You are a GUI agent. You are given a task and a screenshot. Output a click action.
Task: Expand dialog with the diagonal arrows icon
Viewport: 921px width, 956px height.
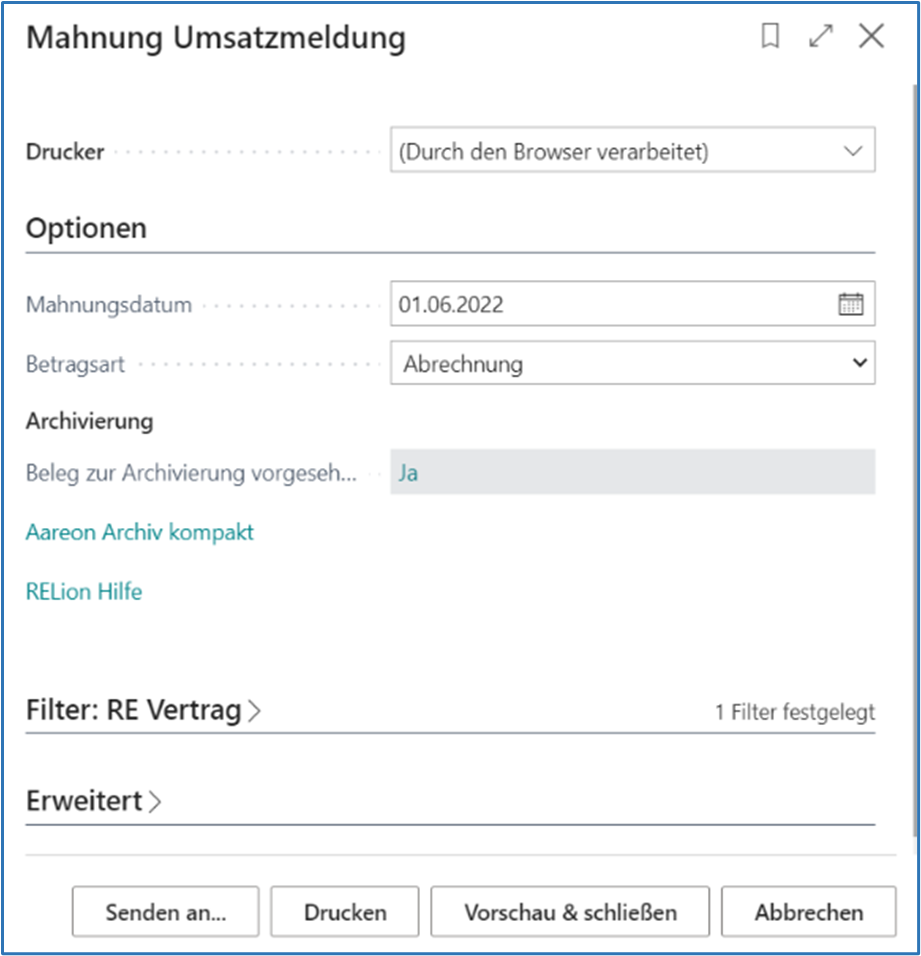[821, 37]
